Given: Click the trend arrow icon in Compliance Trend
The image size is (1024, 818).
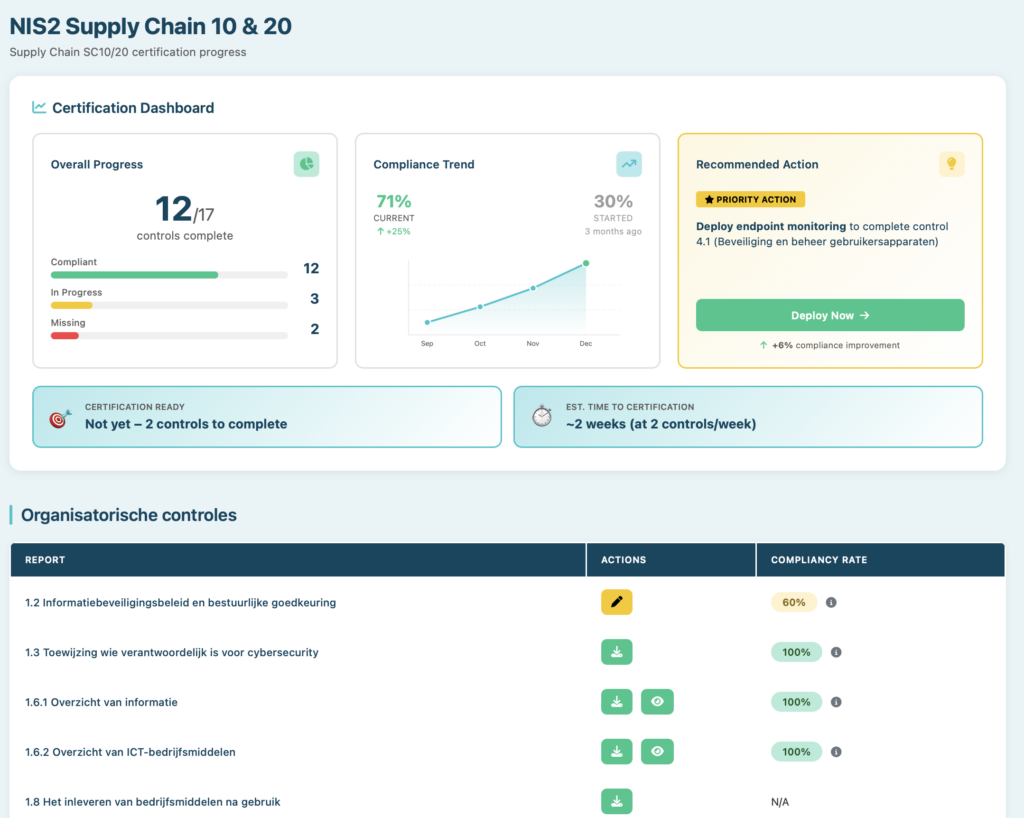Looking at the screenshot, I should click(x=629, y=164).
